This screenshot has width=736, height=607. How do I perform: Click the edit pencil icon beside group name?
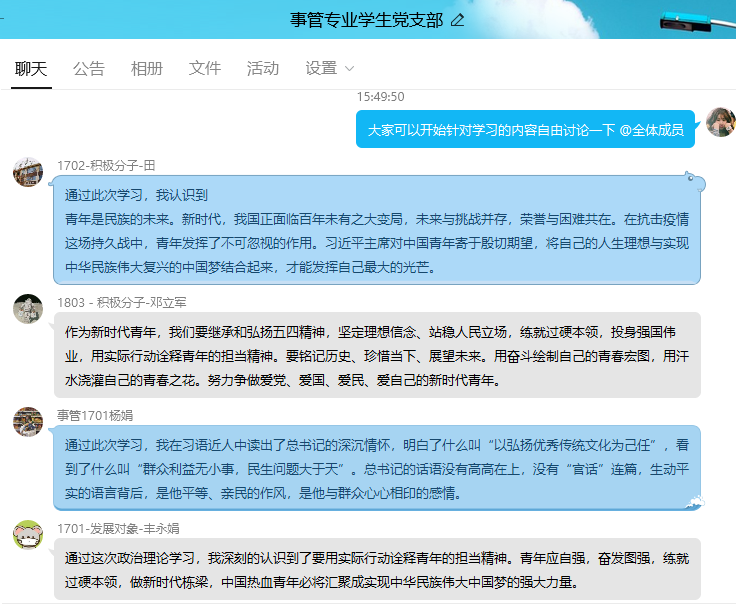point(458,20)
